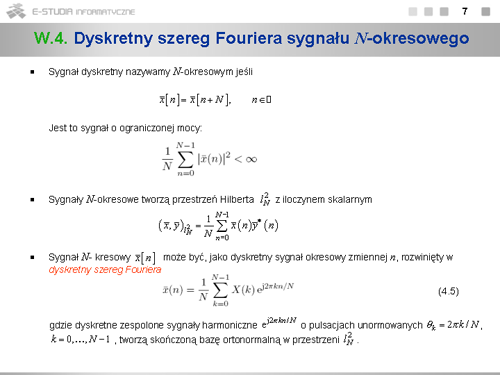This screenshot has height=375, width=500.
Task: Click the text 'Jest to sygnał o ograniczonej mocy'
Action: (125, 128)
